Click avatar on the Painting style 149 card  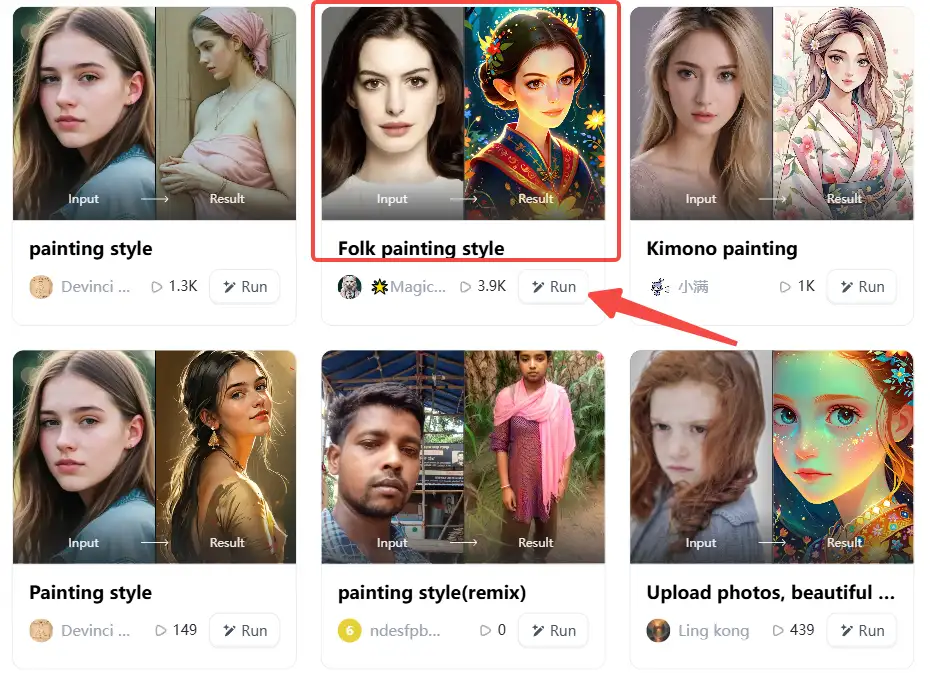tap(41, 631)
